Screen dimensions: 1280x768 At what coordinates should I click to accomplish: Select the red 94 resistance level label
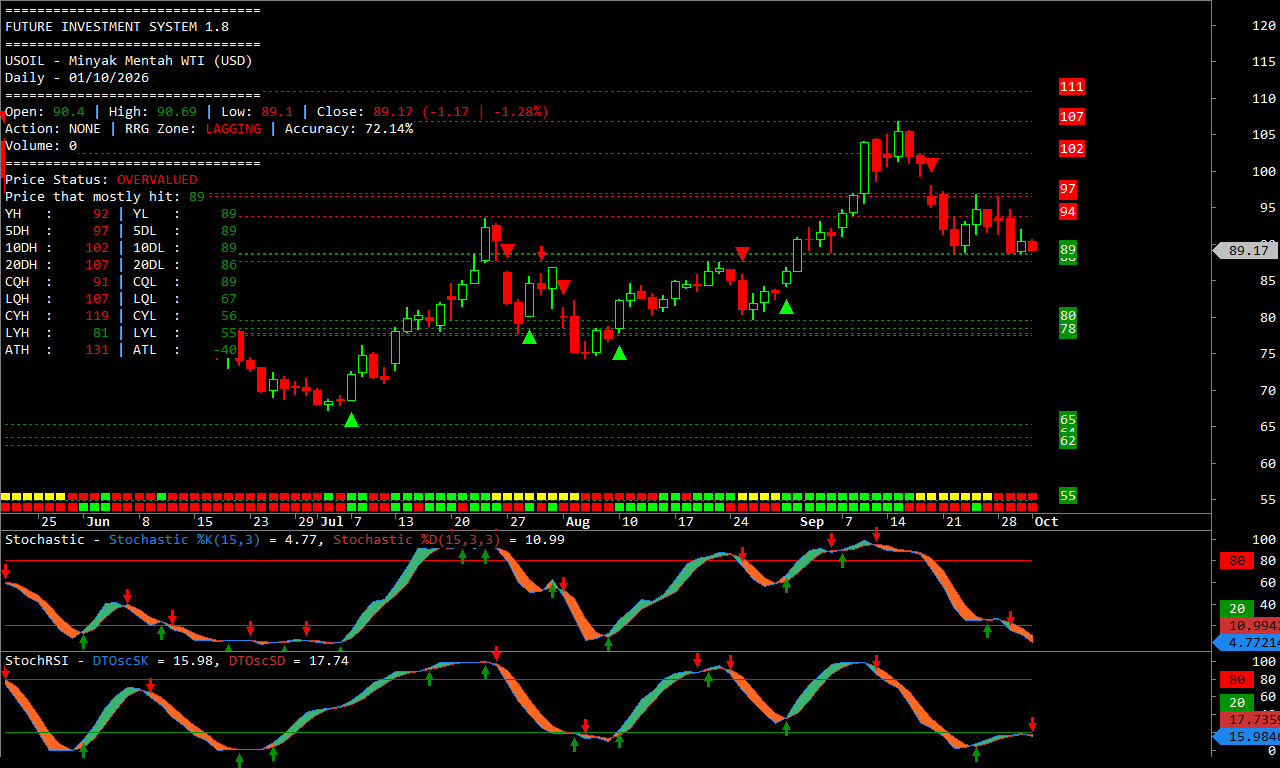tap(1068, 212)
